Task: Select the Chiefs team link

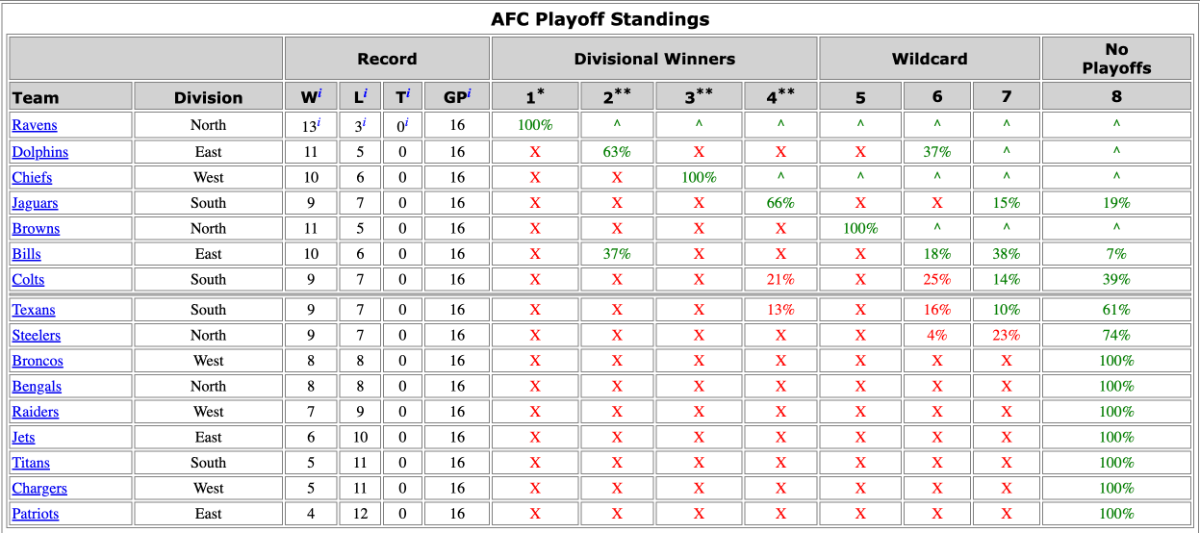Action: (32, 177)
